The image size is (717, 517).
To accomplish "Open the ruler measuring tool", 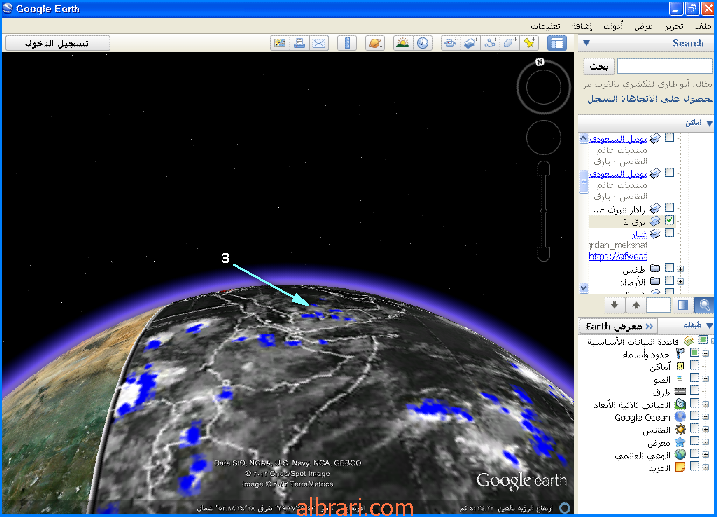I will click(x=347, y=43).
